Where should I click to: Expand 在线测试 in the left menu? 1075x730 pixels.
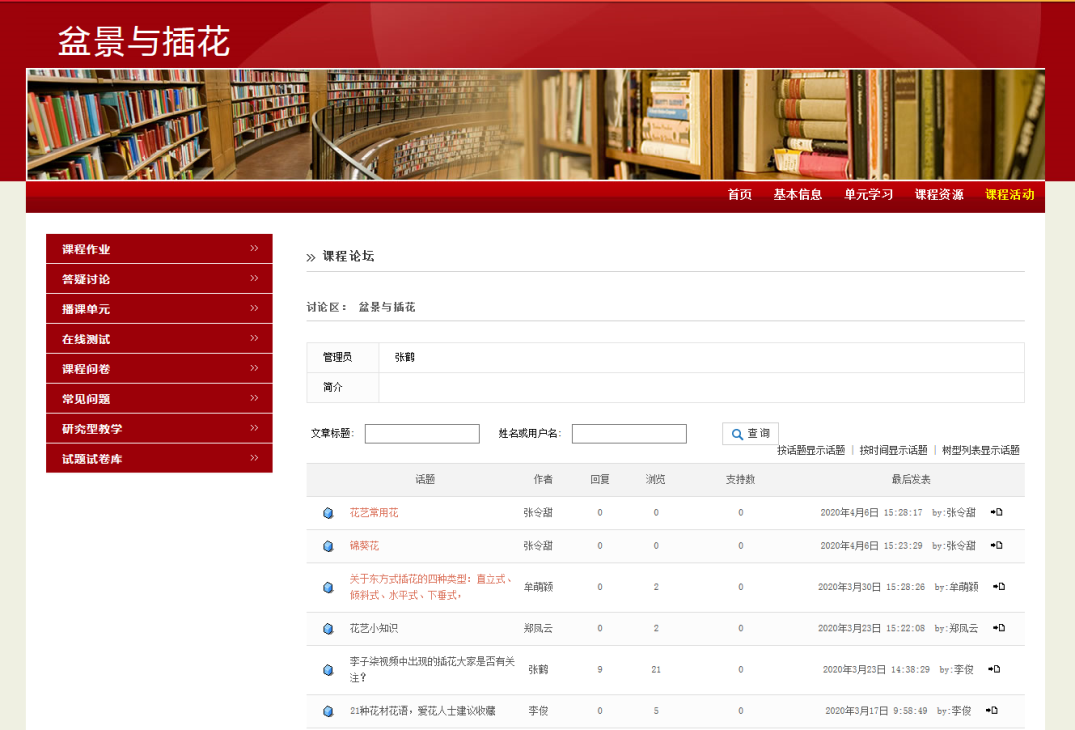click(159, 339)
